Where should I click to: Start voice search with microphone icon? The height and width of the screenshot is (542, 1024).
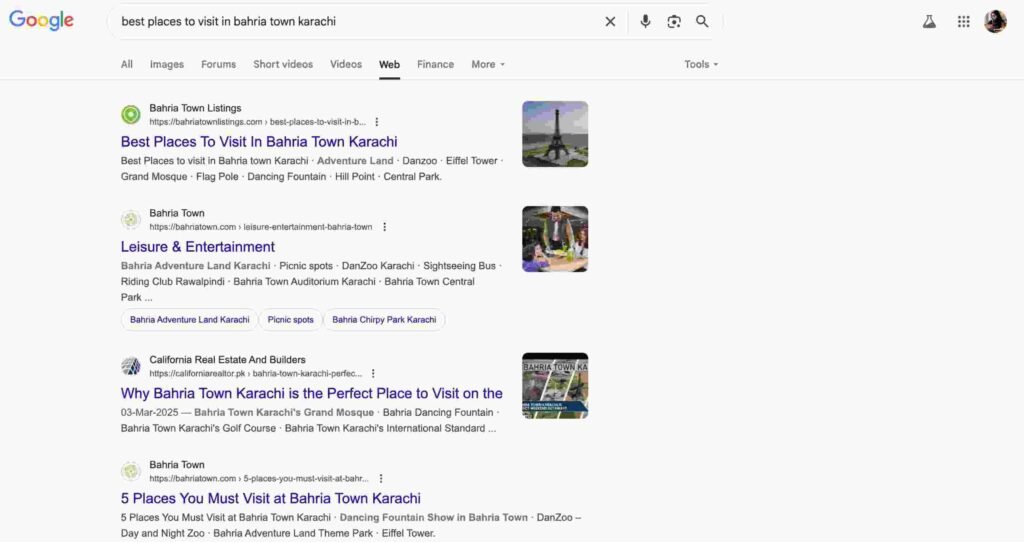(x=645, y=22)
